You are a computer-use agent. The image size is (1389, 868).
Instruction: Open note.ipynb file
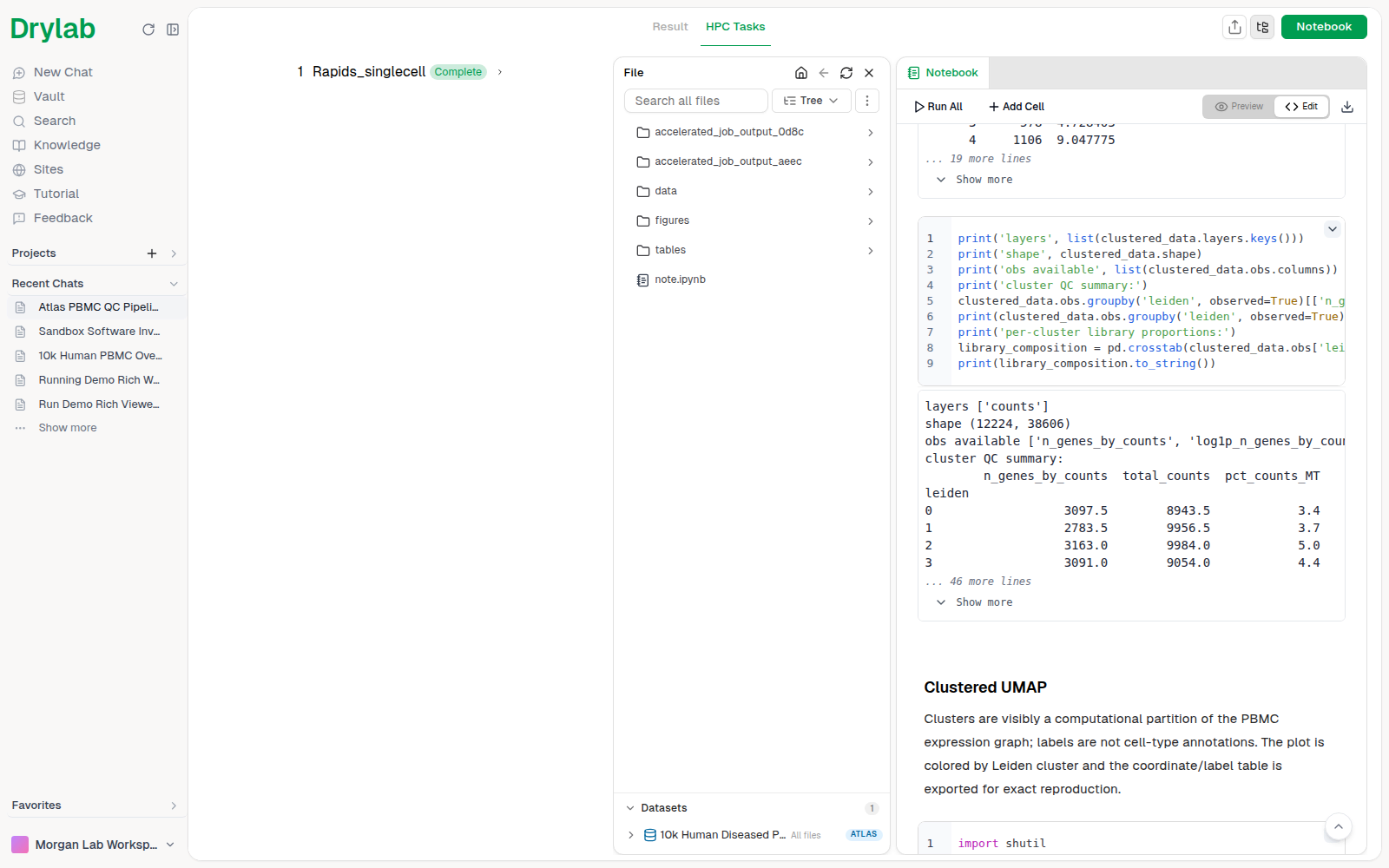680,279
